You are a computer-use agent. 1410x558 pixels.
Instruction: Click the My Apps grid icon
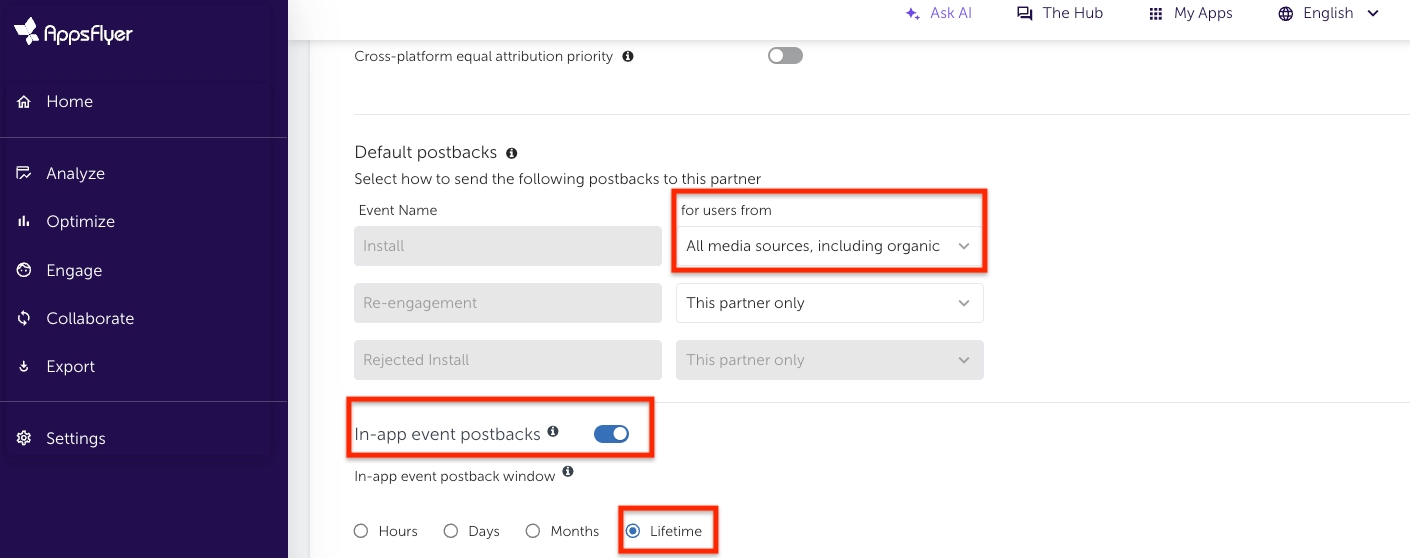(1156, 14)
